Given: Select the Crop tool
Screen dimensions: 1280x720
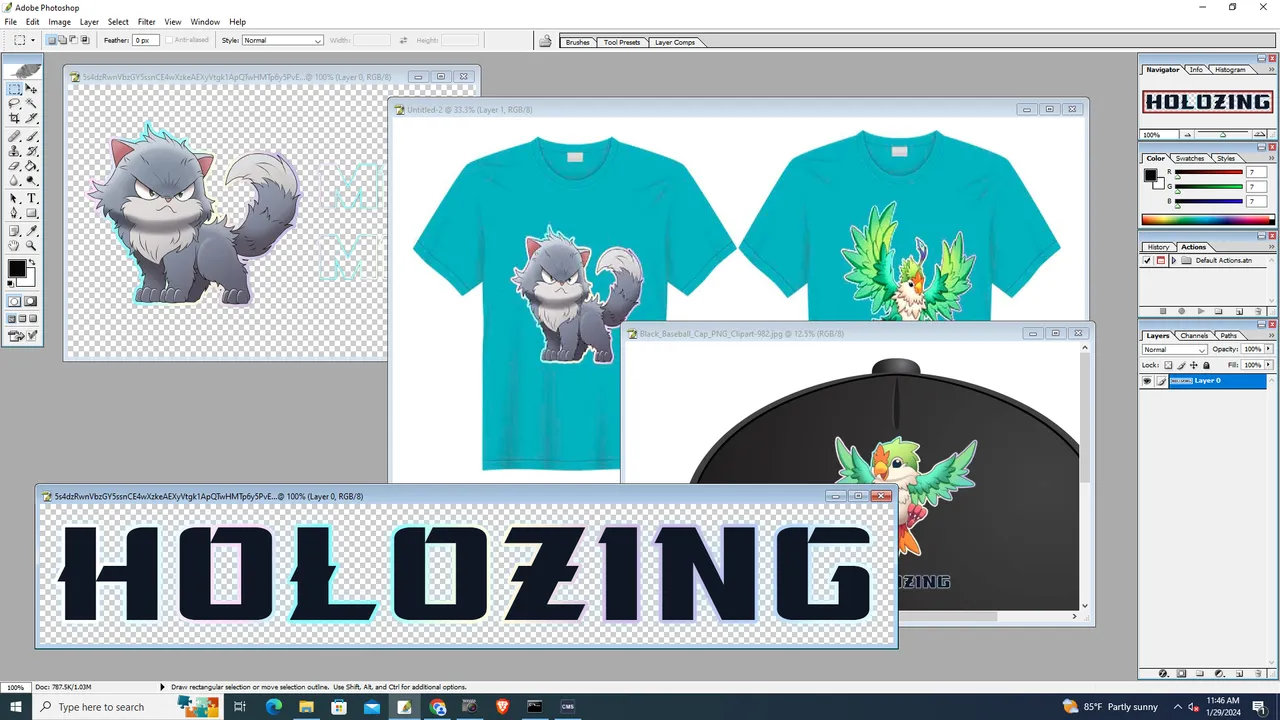Looking at the screenshot, I should 14,118.
